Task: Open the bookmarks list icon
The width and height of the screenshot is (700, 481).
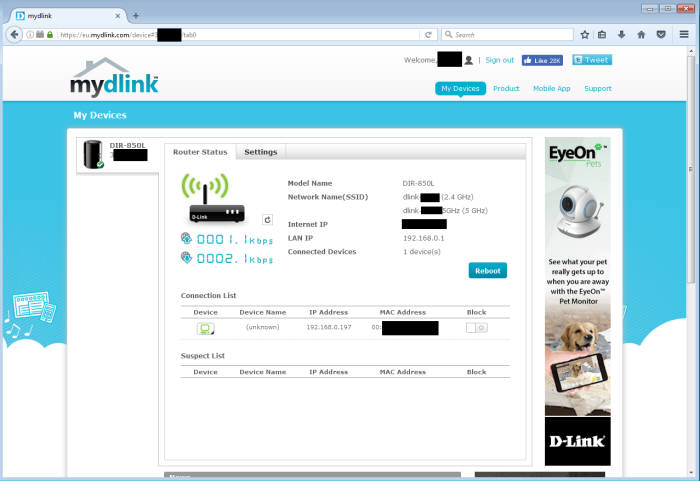Action: point(602,35)
